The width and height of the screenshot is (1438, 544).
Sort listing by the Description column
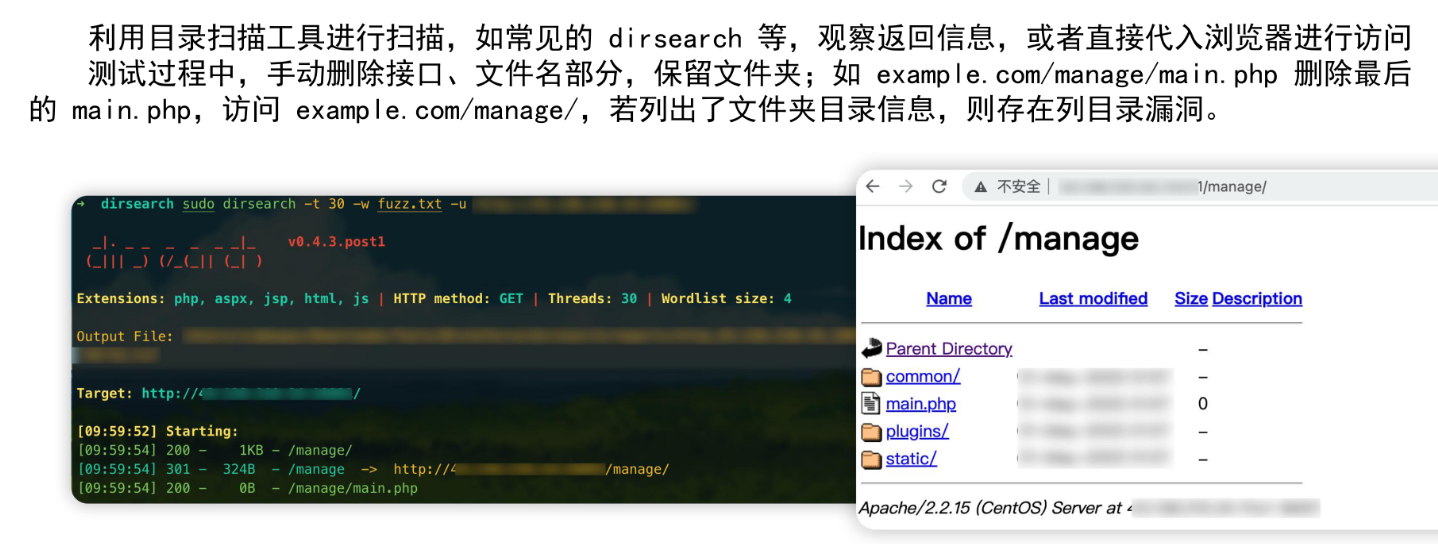(1257, 299)
